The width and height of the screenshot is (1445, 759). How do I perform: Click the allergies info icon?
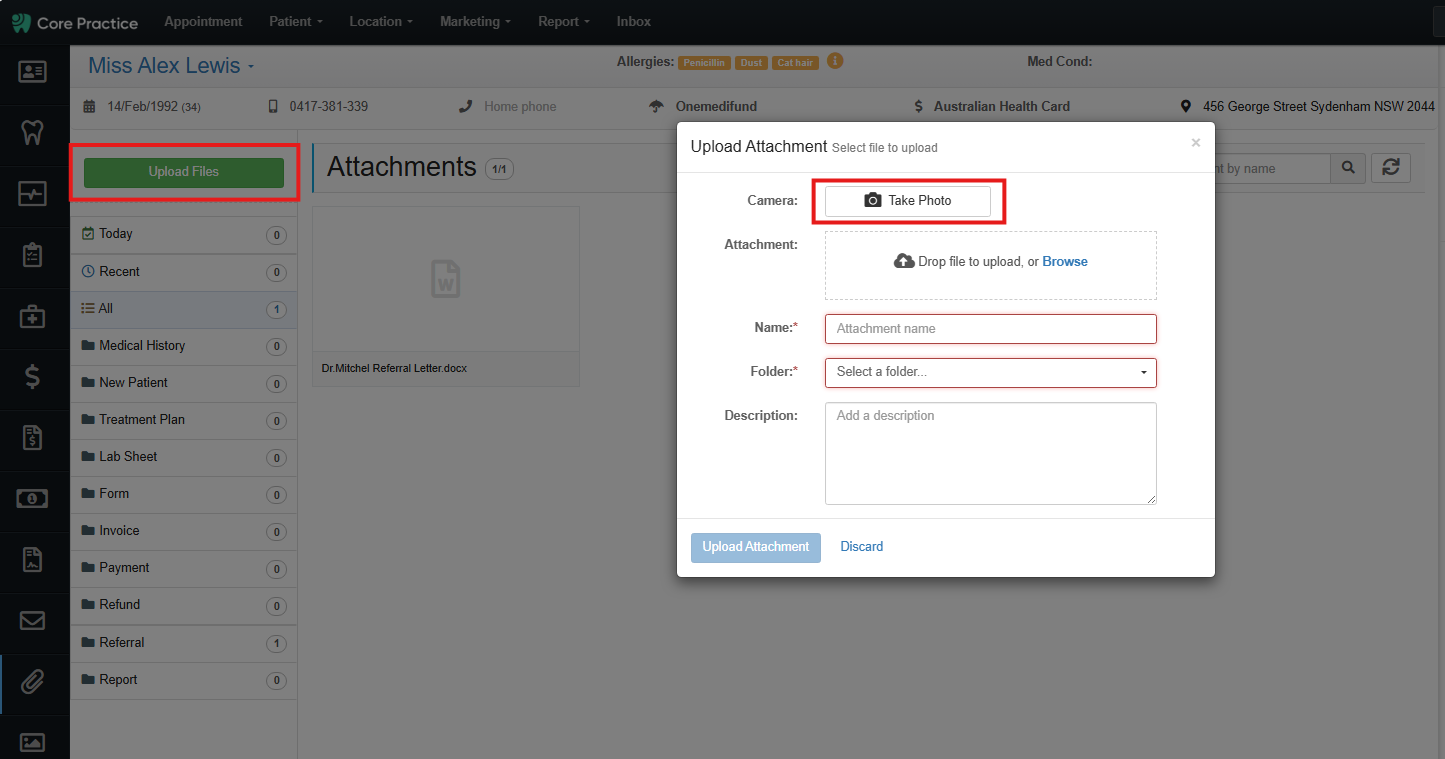pos(835,61)
